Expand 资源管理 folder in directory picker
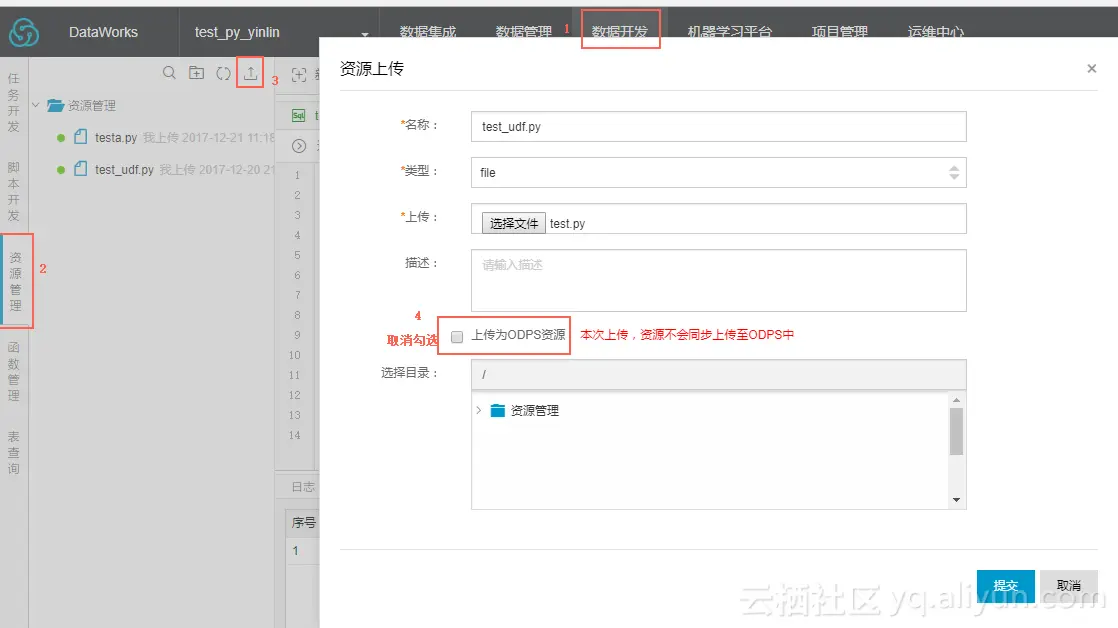1118x628 pixels. (478, 411)
